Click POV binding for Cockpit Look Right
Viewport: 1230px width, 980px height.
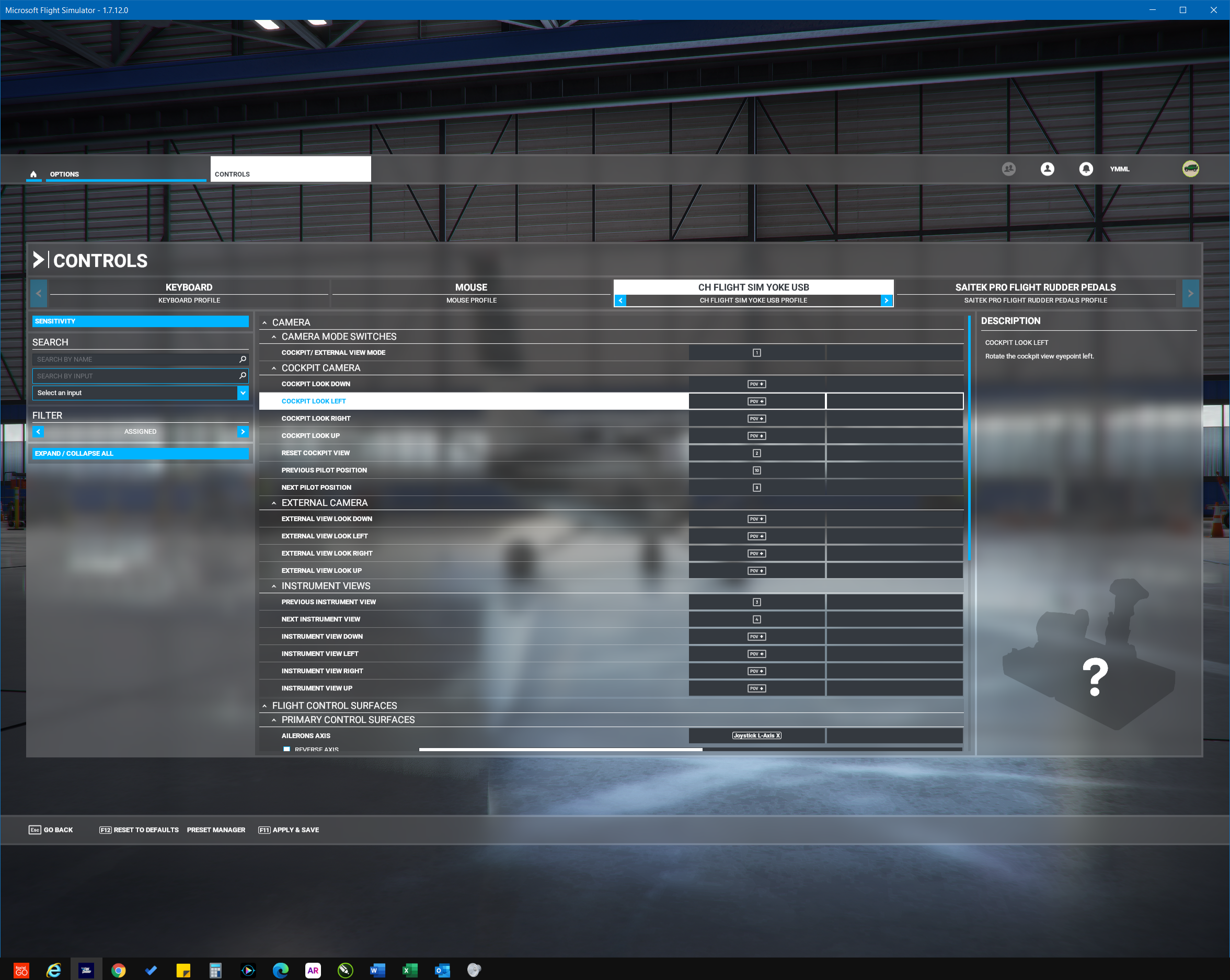point(756,419)
